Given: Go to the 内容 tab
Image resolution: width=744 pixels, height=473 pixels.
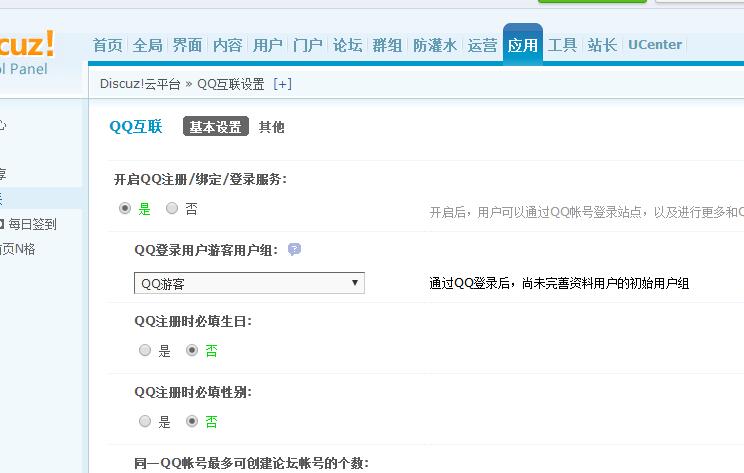Looking at the screenshot, I should pos(228,45).
